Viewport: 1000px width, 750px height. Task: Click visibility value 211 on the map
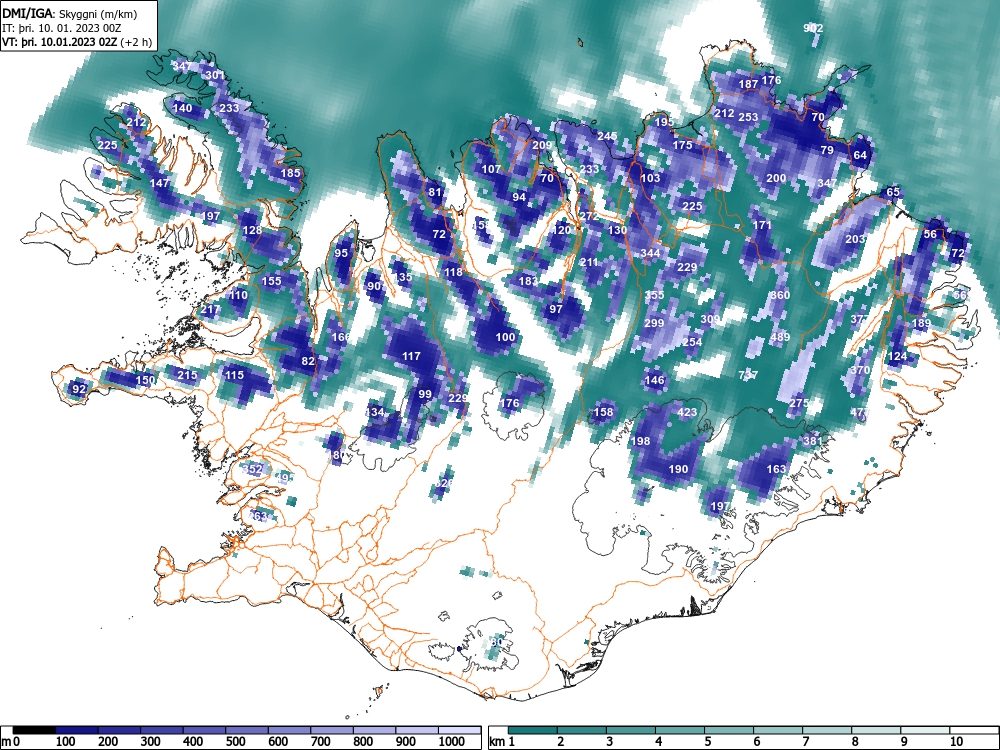click(589, 262)
